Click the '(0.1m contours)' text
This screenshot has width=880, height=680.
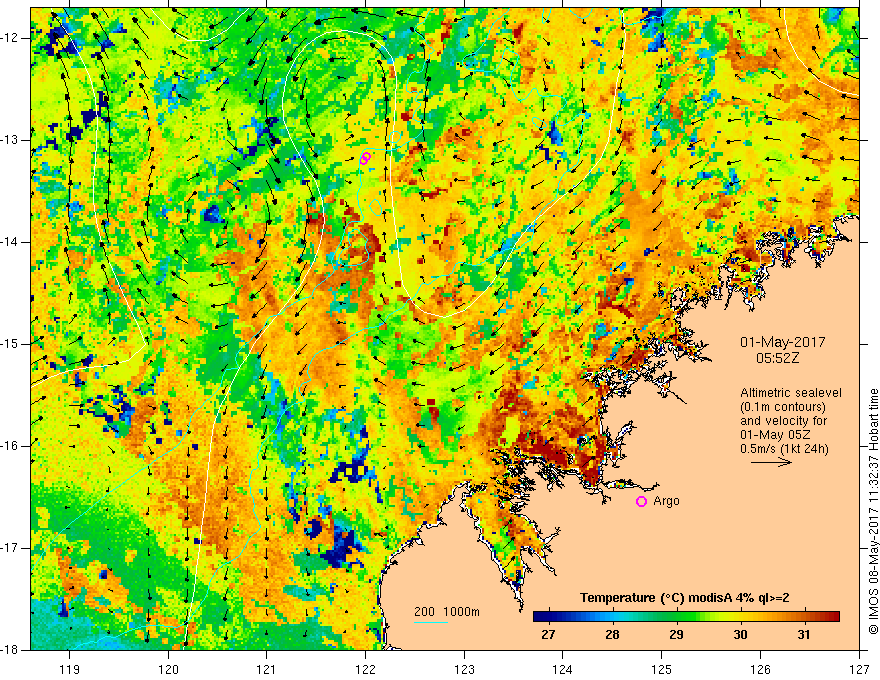coord(783,407)
